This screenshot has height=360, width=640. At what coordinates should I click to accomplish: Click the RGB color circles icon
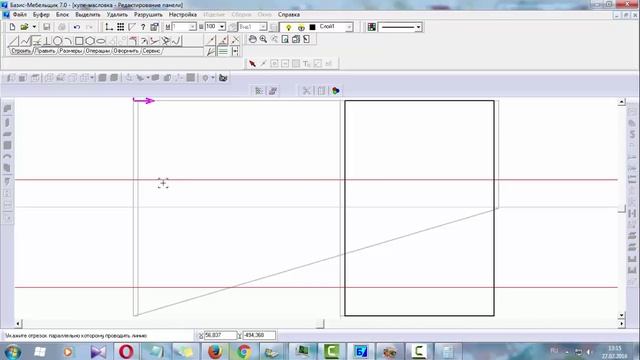click(x=336, y=91)
